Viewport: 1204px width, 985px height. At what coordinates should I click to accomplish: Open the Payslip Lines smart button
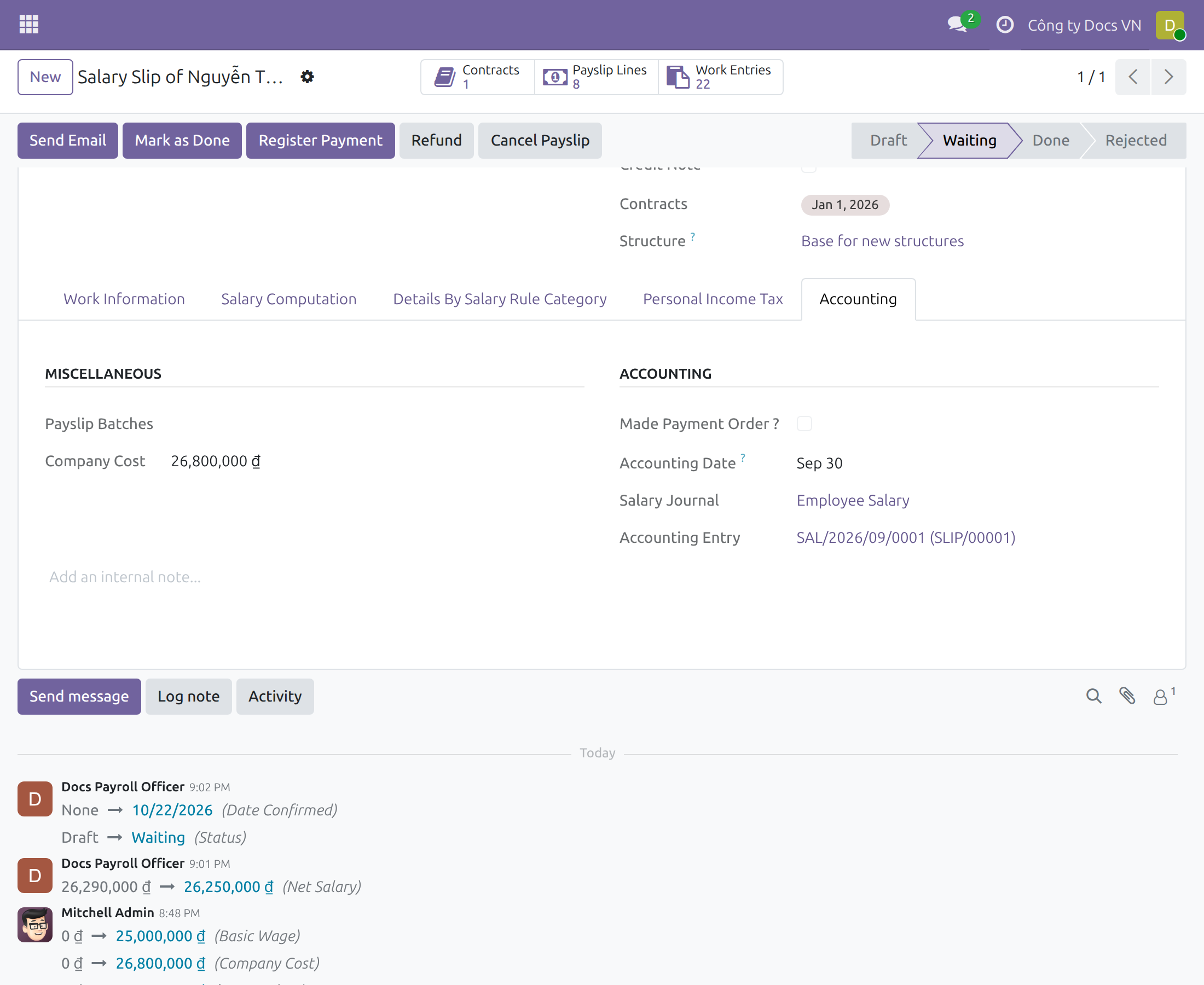tap(596, 77)
